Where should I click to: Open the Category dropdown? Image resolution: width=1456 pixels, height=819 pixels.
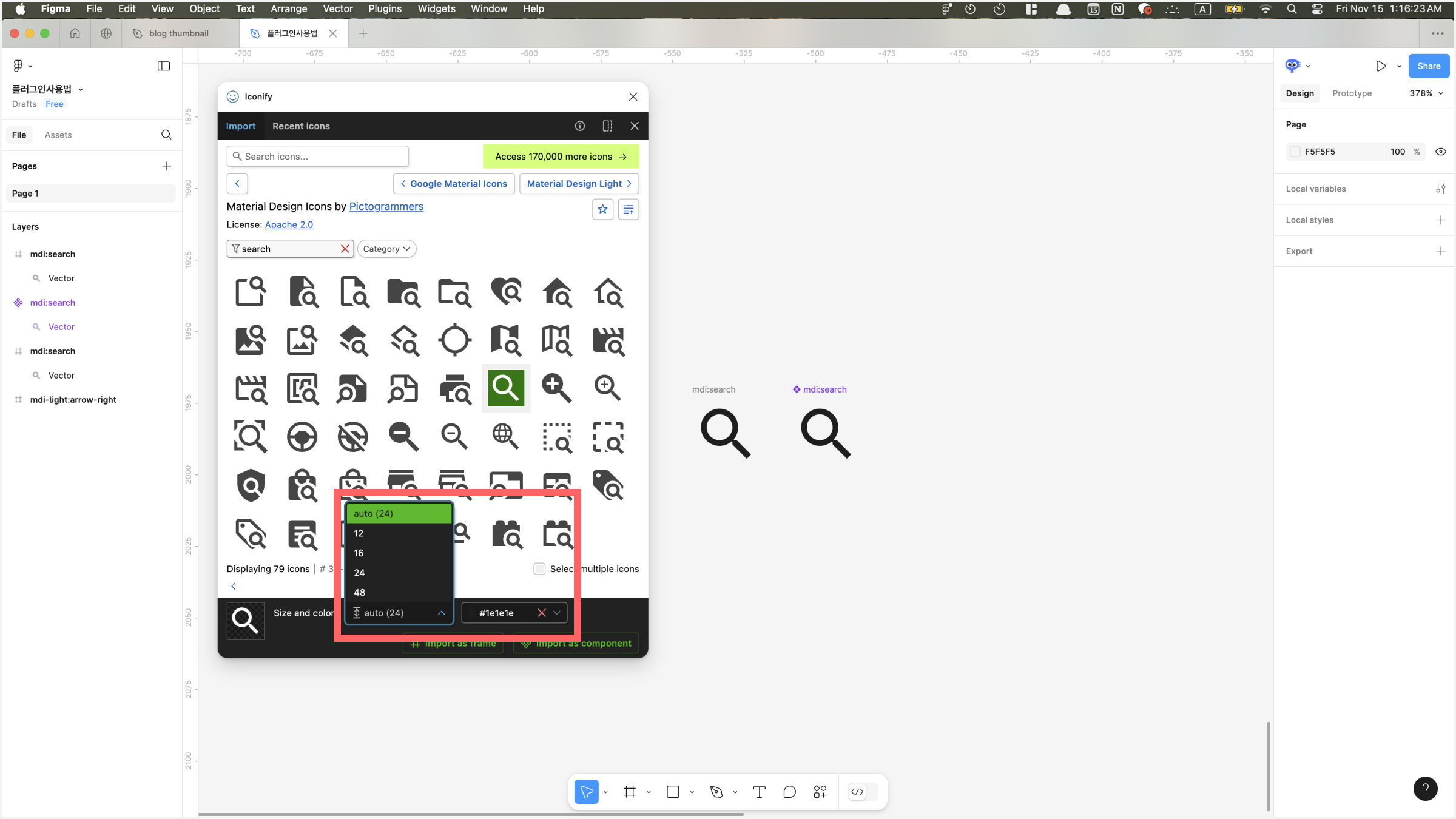click(x=386, y=249)
